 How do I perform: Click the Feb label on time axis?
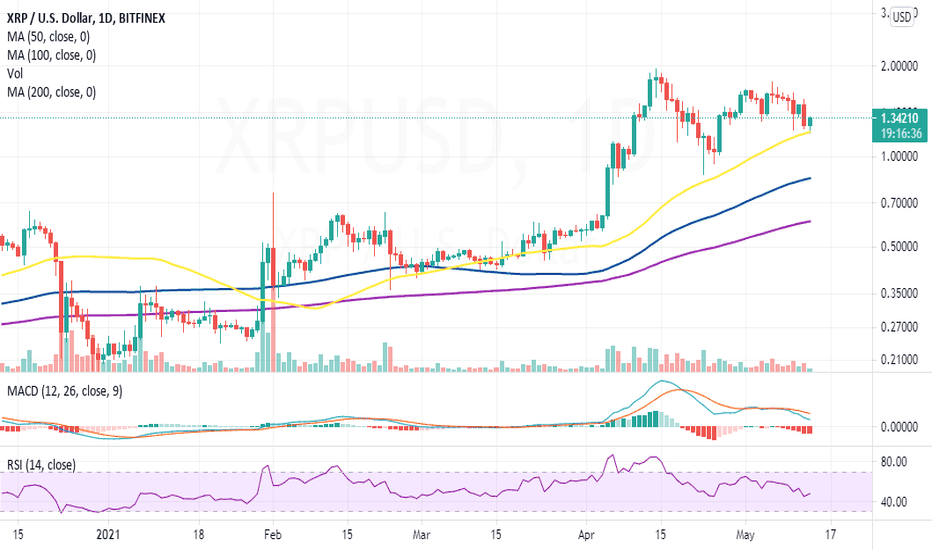(x=272, y=535)
